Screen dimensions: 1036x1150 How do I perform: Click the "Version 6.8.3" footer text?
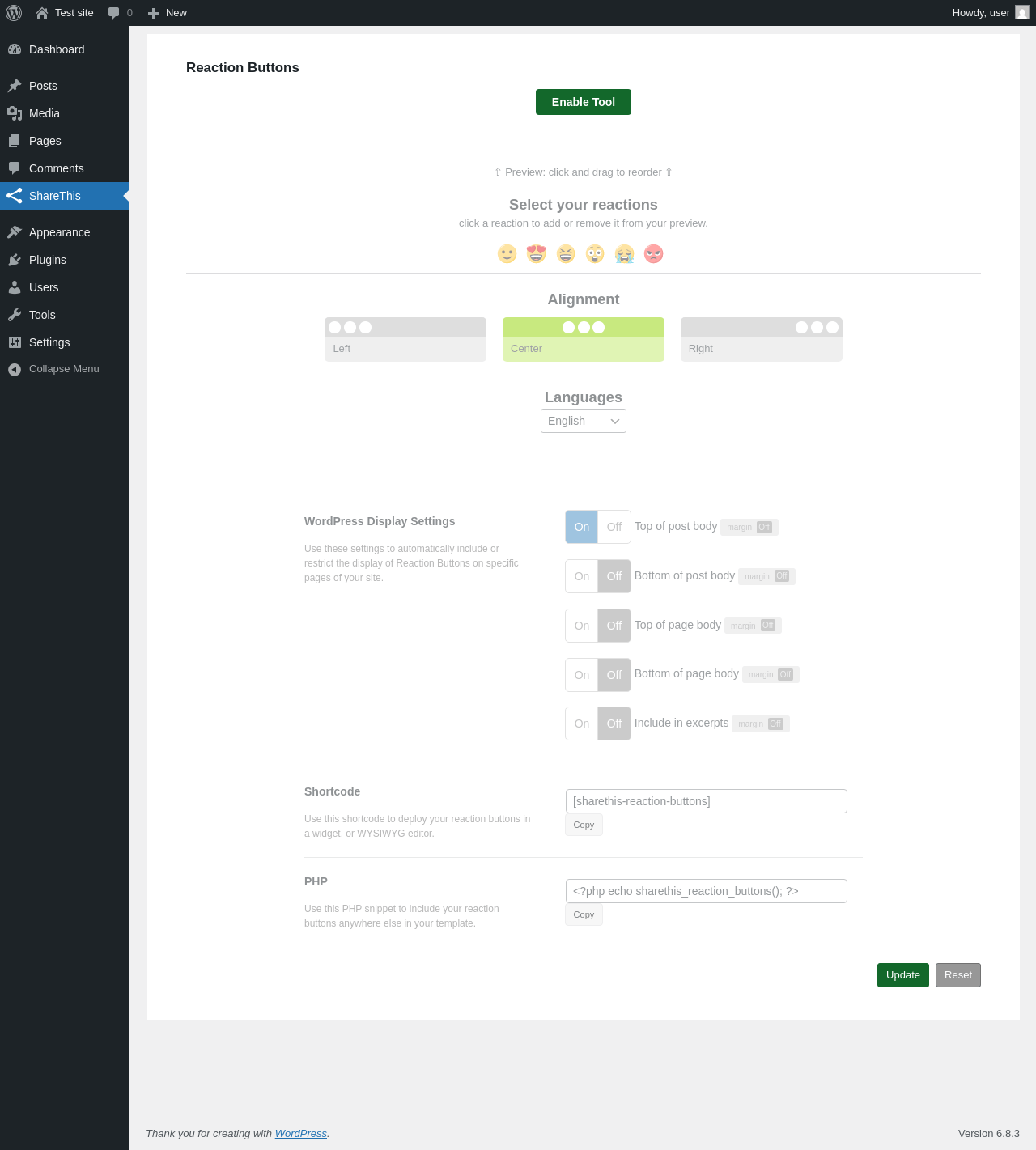(989, 1134)
